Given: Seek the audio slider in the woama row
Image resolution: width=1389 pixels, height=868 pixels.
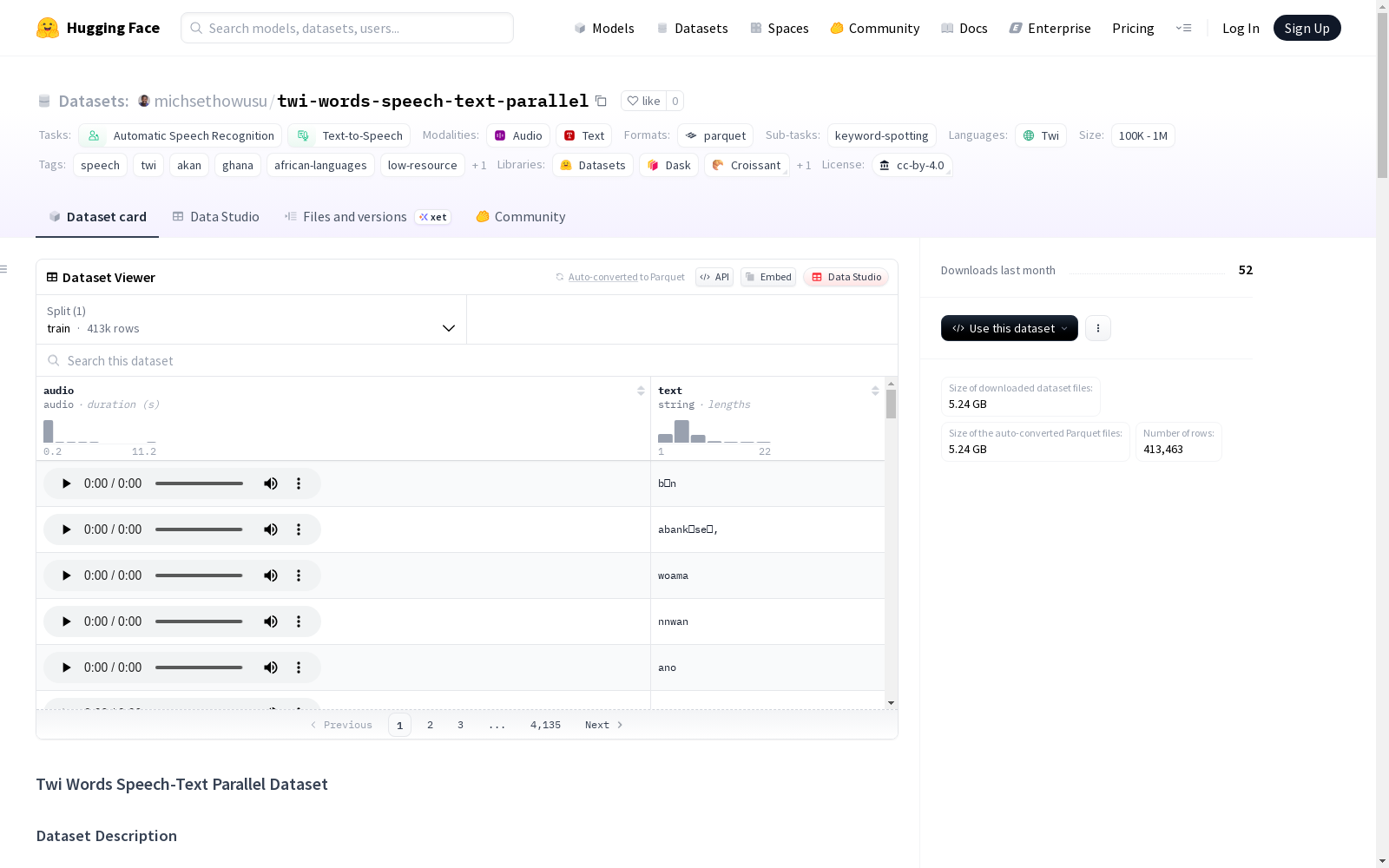Looking at the screenshot, I should pos(199,575).
